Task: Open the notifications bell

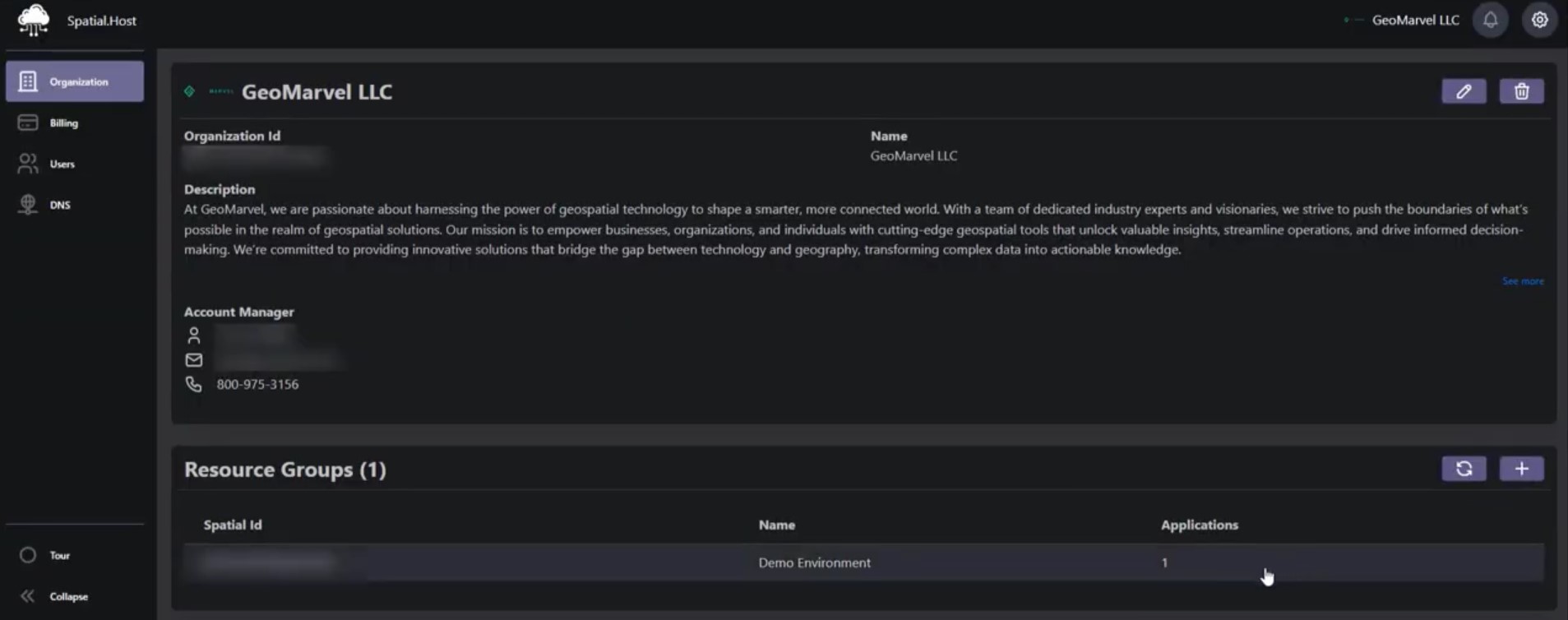Action: (x=1490, y=21)
